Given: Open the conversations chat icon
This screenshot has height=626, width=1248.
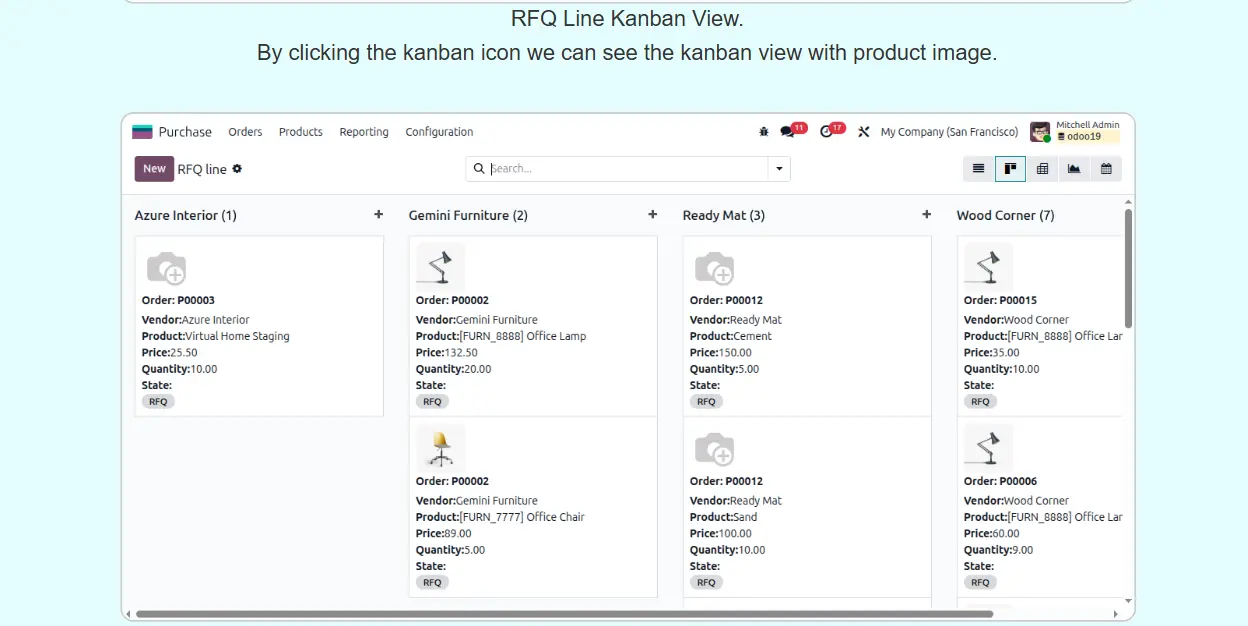Looking at the screenshot, I should pos(788,132).
